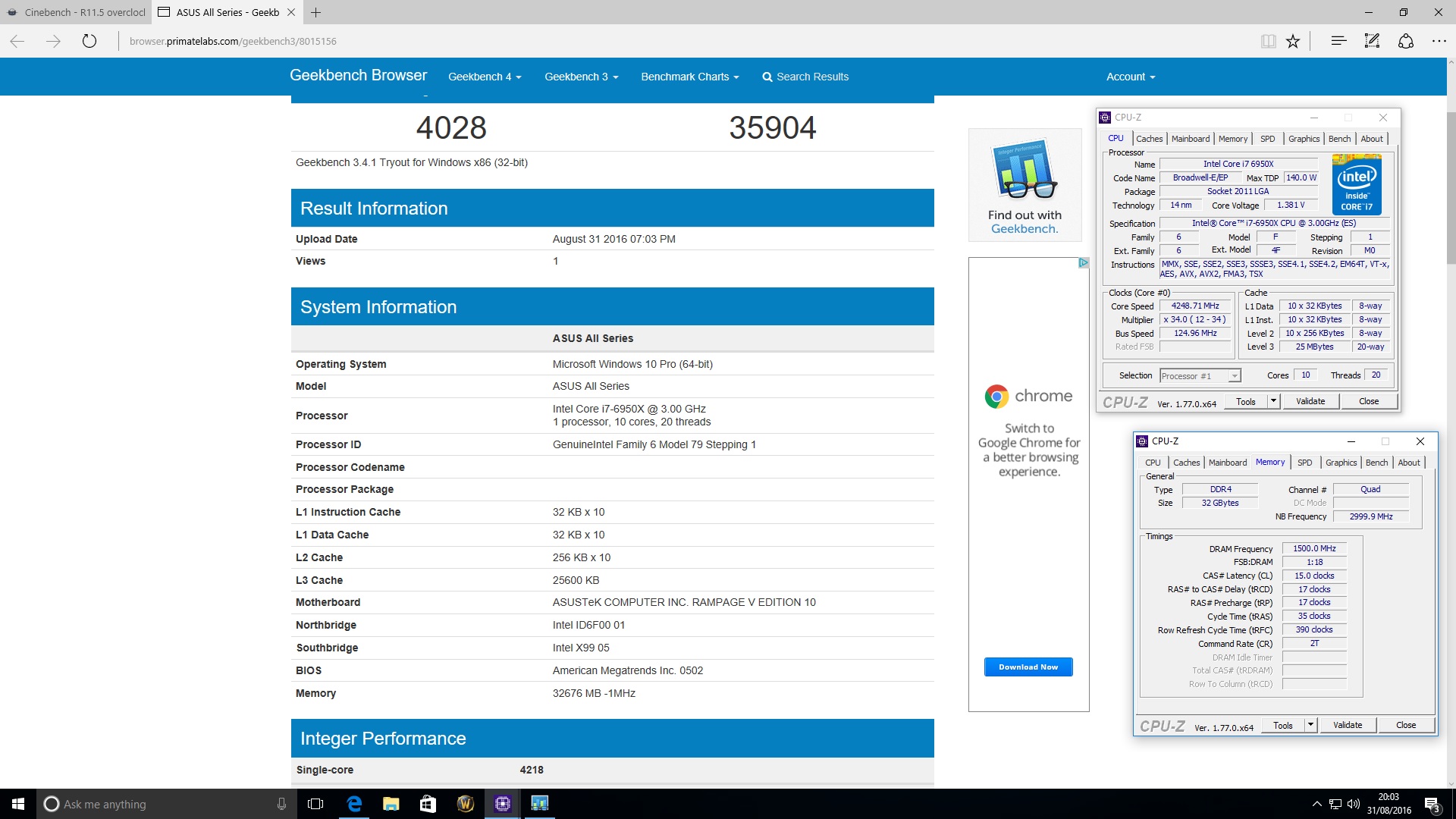Image resolution: width=1456 pixels, height=819 pixels.
Task: Open Windows Store from the taskbar
Action: (428, 804)
